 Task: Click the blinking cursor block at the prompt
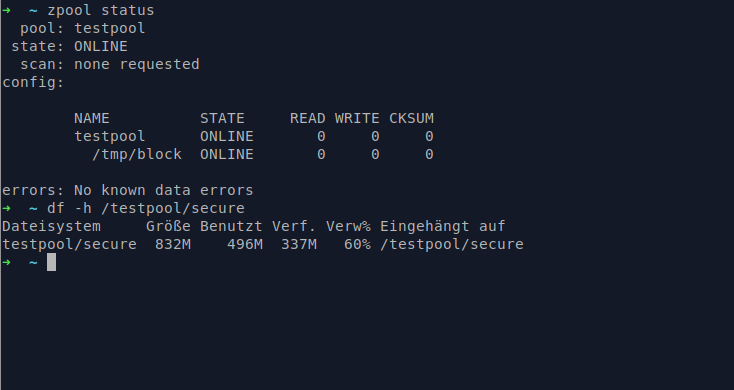pos(51,262)
